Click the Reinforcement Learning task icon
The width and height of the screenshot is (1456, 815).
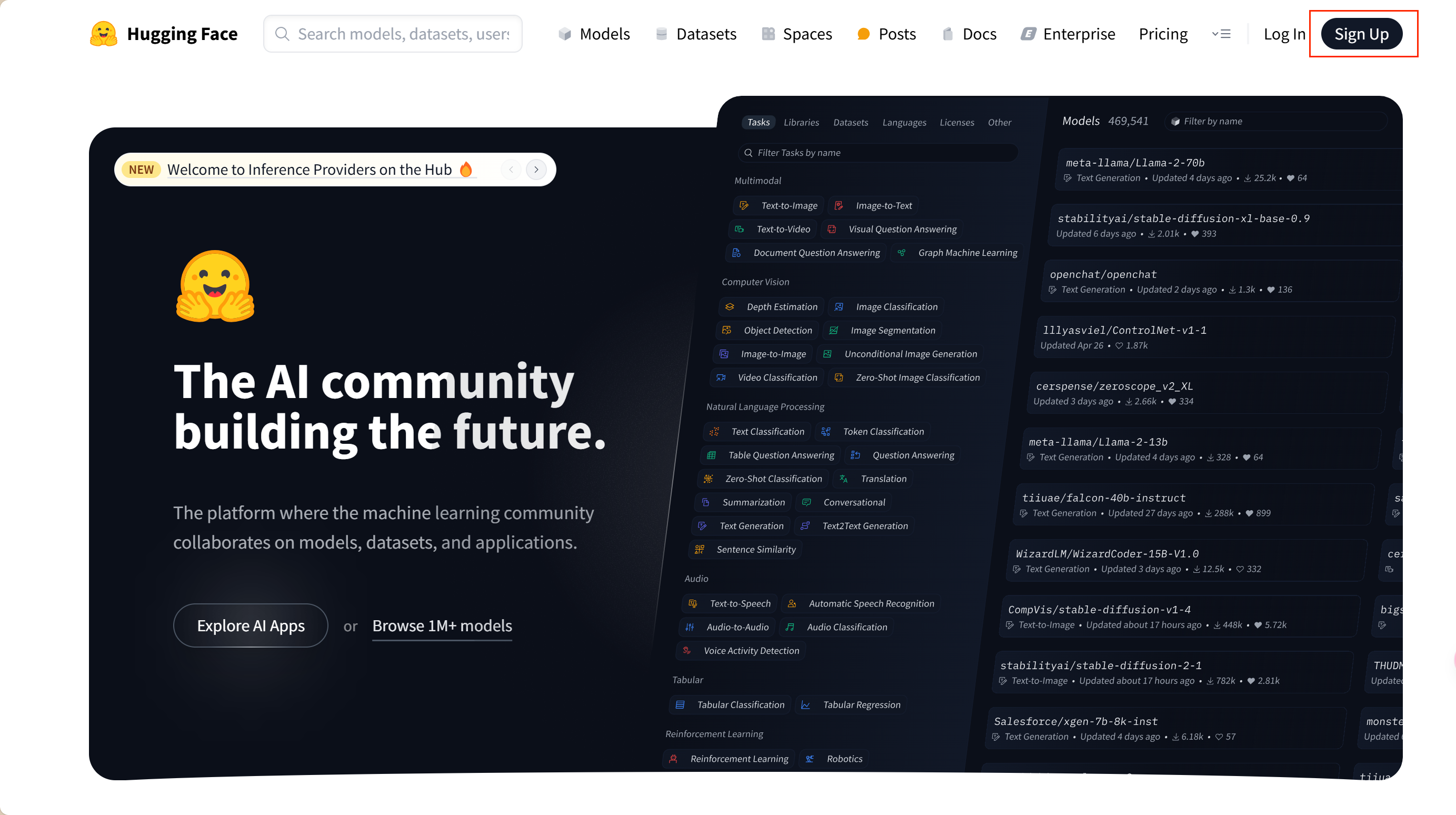coord(673,759)
